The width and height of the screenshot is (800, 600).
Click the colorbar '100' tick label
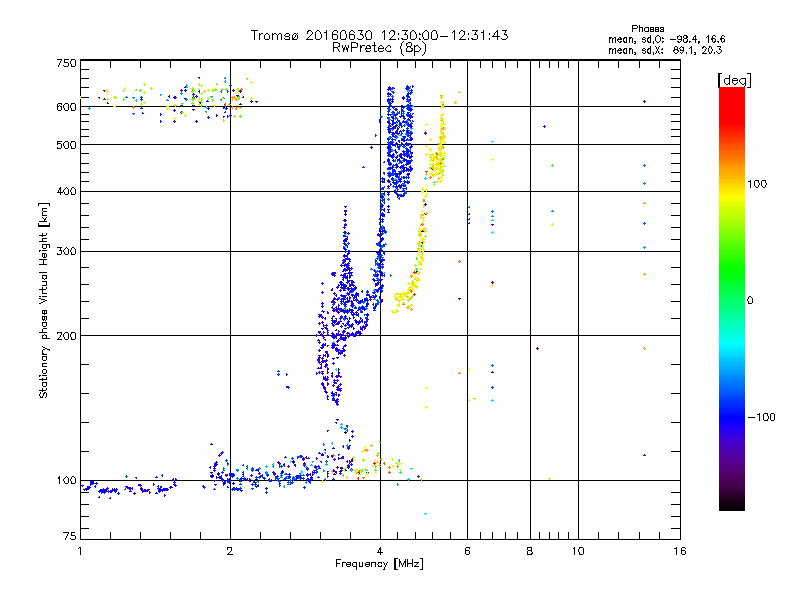757,184
